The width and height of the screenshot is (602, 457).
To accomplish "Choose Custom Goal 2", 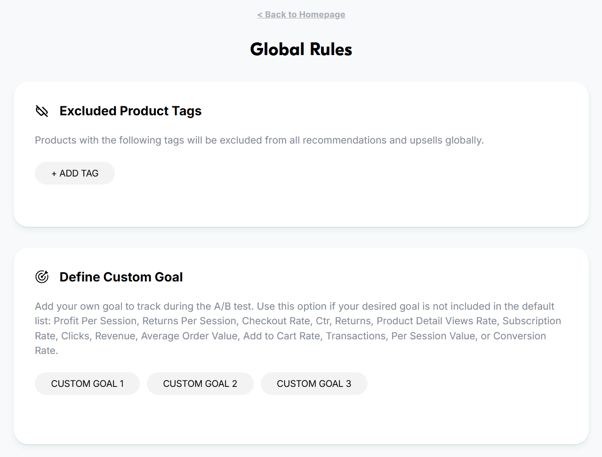I will pos(200,384).
